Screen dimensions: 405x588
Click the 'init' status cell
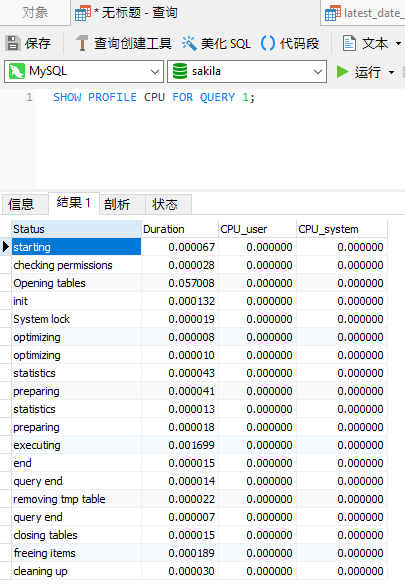(76, 301)
